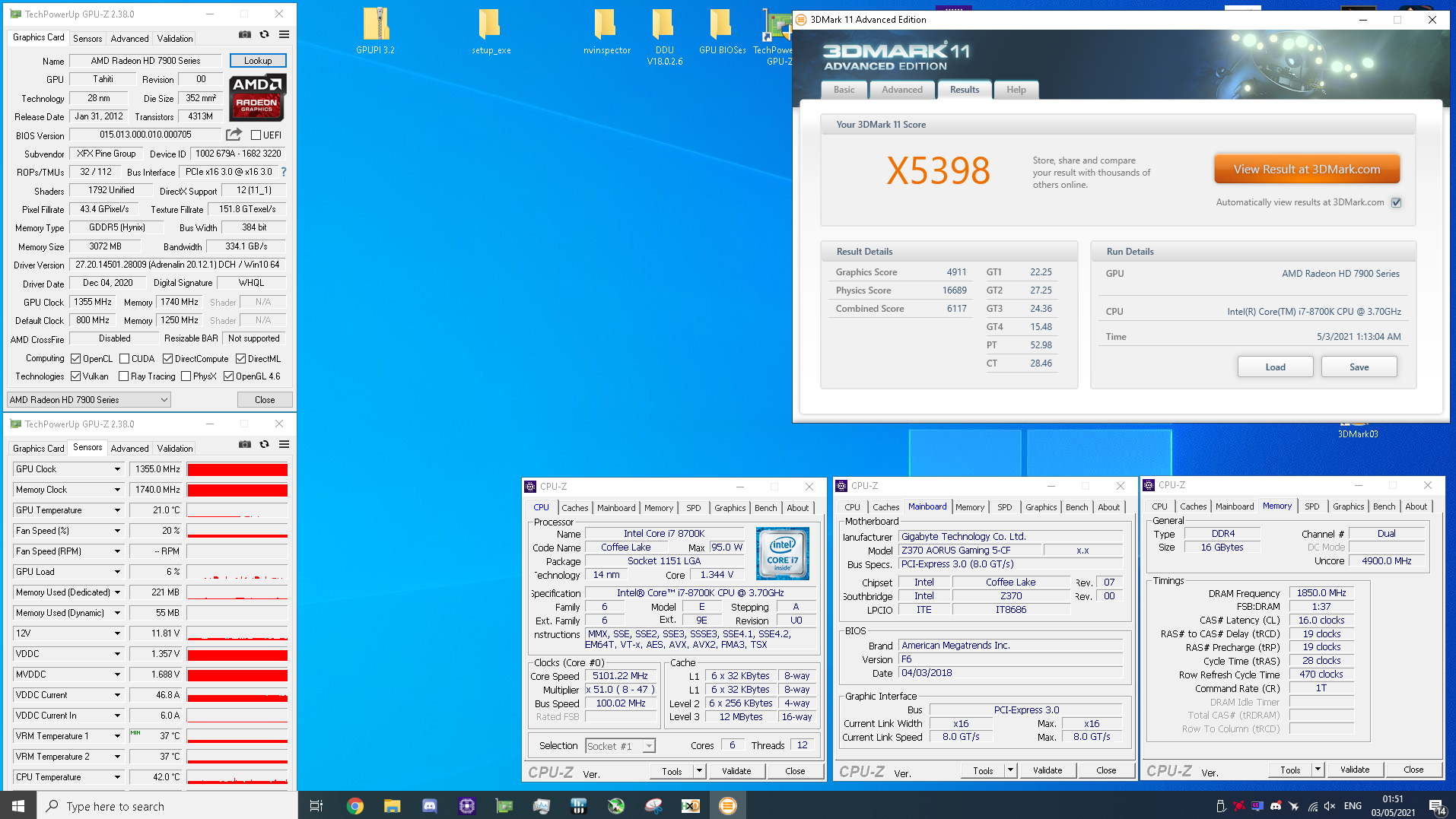Image resolution: width=1456 pixels, height=819 pixels.
Task: Select the setup_exe desktop folder
Action: [x=491, y=30]
